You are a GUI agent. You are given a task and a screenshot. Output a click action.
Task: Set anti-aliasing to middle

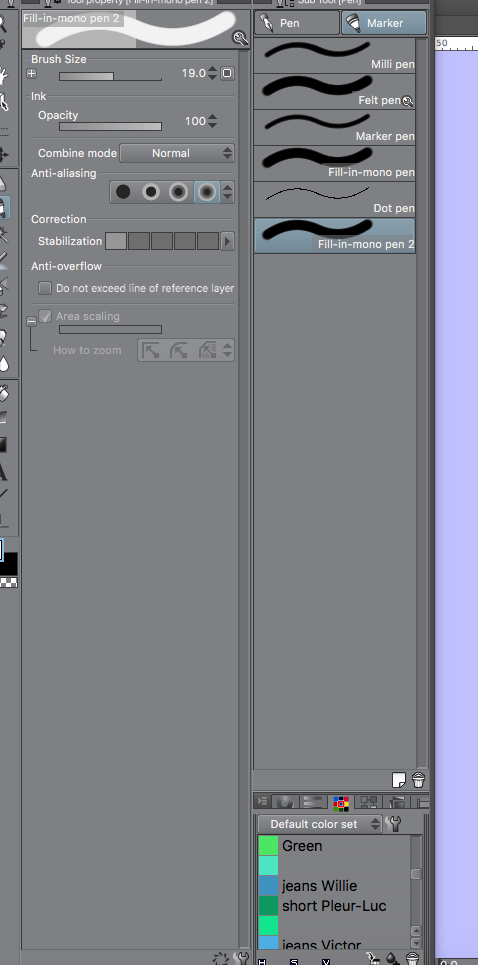point(178,192)
